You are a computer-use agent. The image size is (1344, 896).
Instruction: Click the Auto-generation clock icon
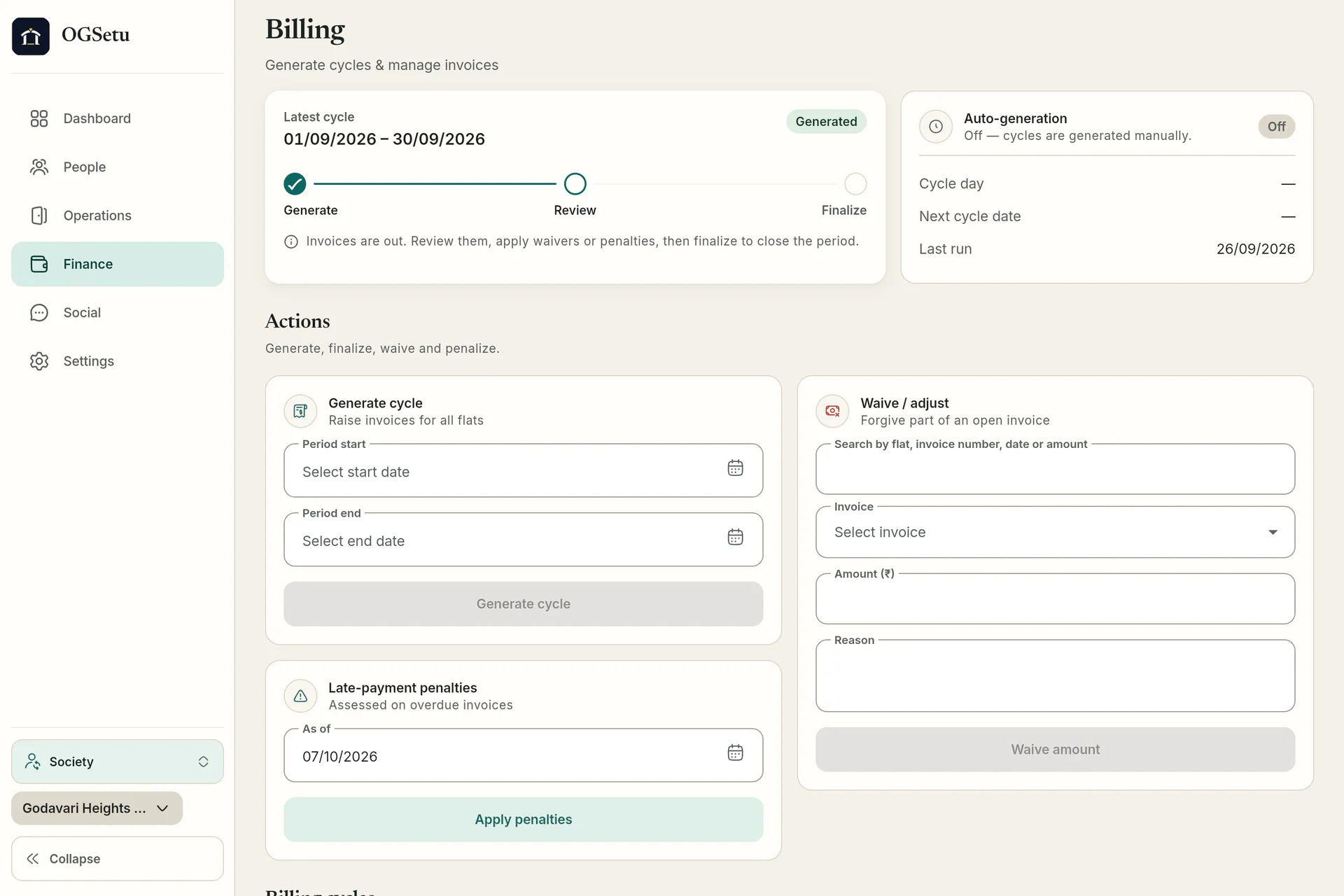tap(936, 127)
